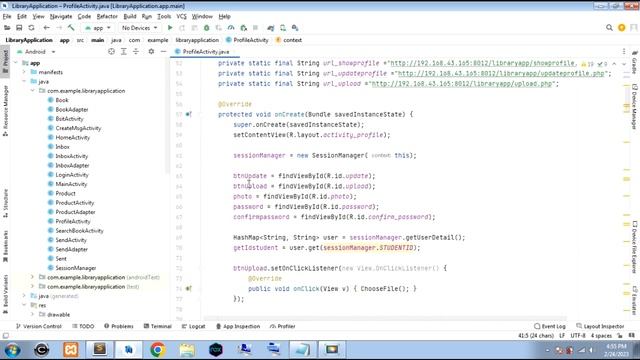This screenshot has height=360, width=640.
Task: Open the Terminal tool window
Action: tap(158, 326)
